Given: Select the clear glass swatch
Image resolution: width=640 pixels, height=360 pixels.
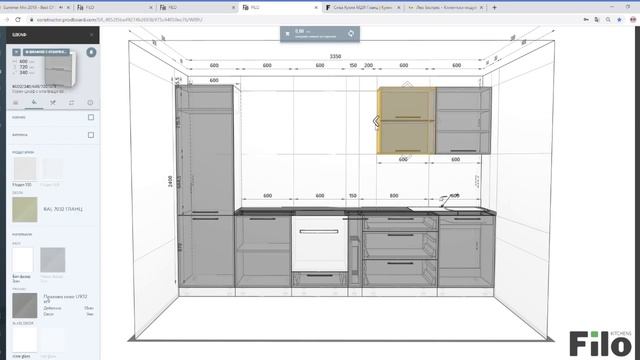Looking at the screenshot, I should click(x=25, y=340).
